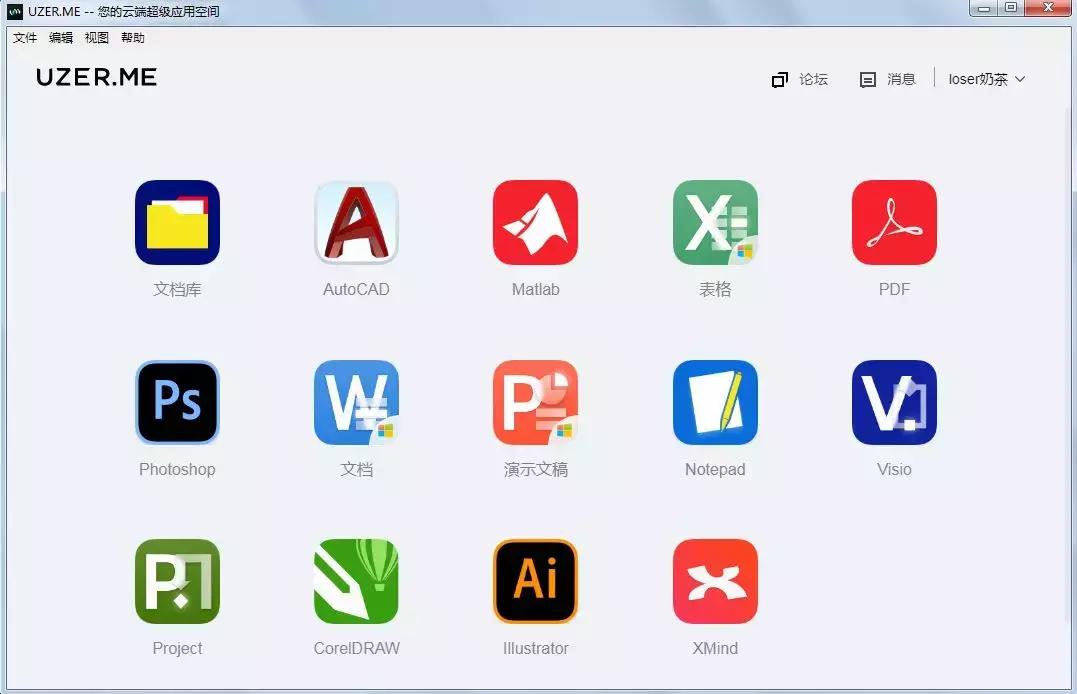Open the 文档 Word app icon
The width and height of the screenshot is (1077, 694).
click(x=356, y=402)
